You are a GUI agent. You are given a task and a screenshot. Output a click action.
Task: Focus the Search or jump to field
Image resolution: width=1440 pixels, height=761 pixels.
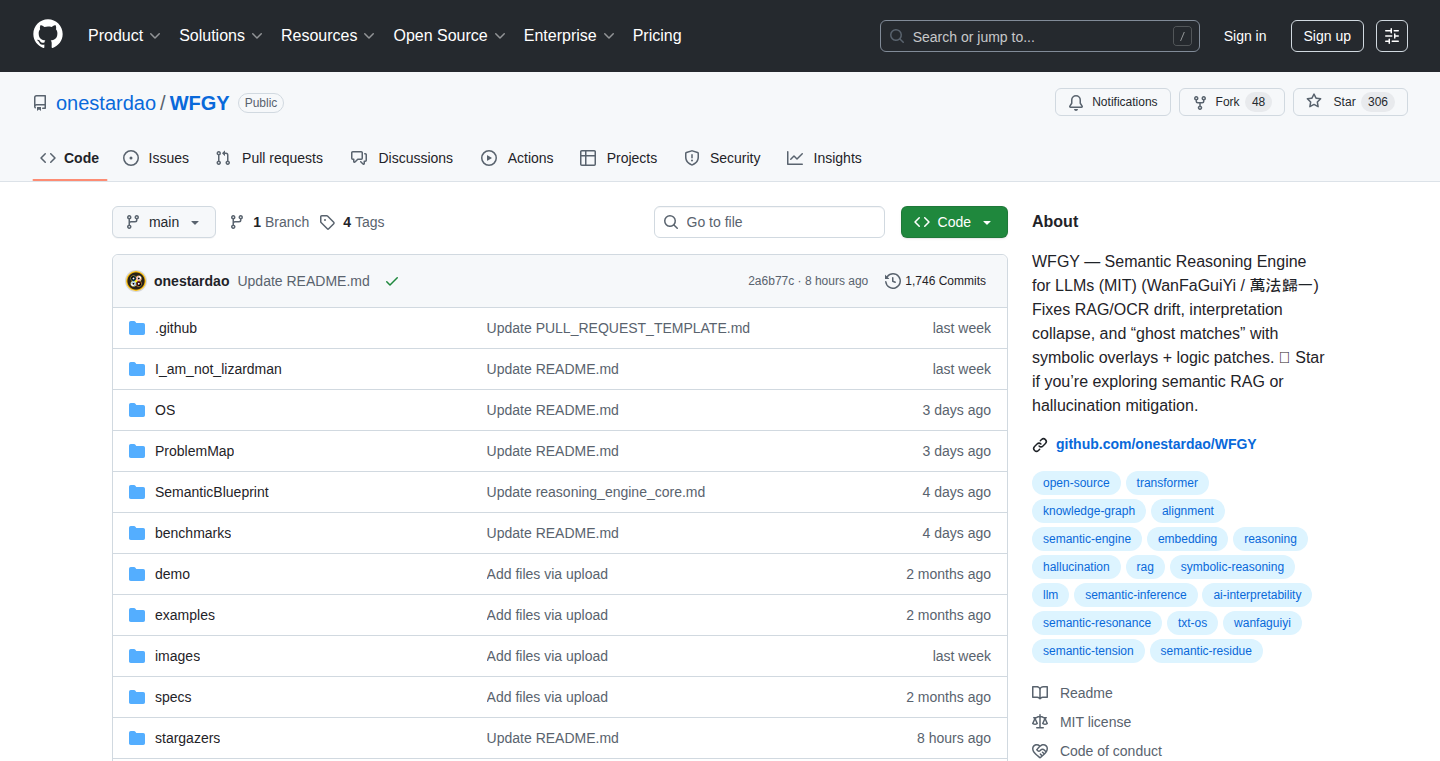coord(1040,36)
